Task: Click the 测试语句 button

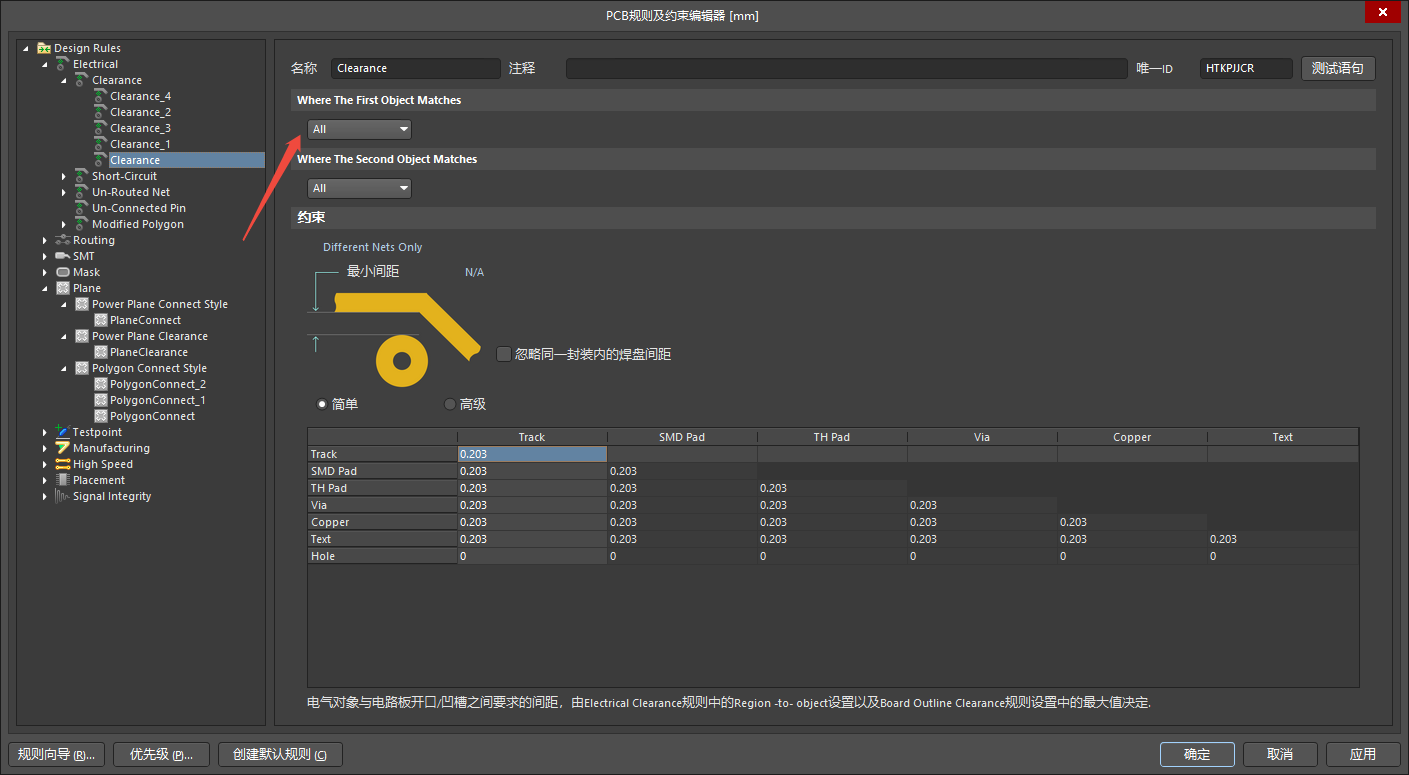Action: (x=1338, y=68)
